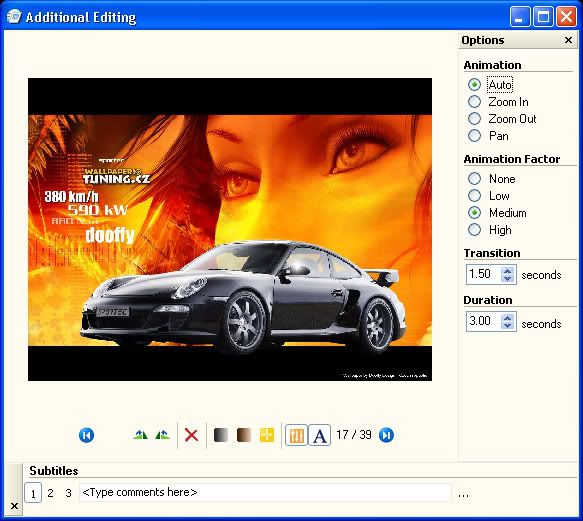Screen dimensions: 583x521
Task: Click the Additional Editing title bar app icon
Action: click(x=14, y=17)
